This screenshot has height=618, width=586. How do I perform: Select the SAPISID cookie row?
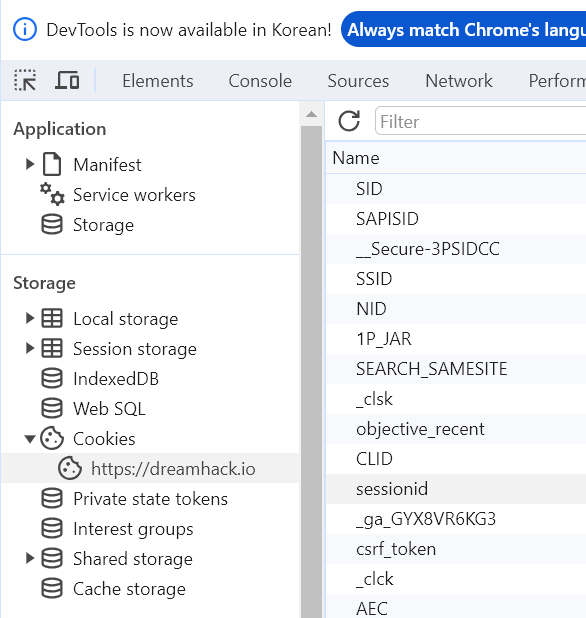(456, 219)
